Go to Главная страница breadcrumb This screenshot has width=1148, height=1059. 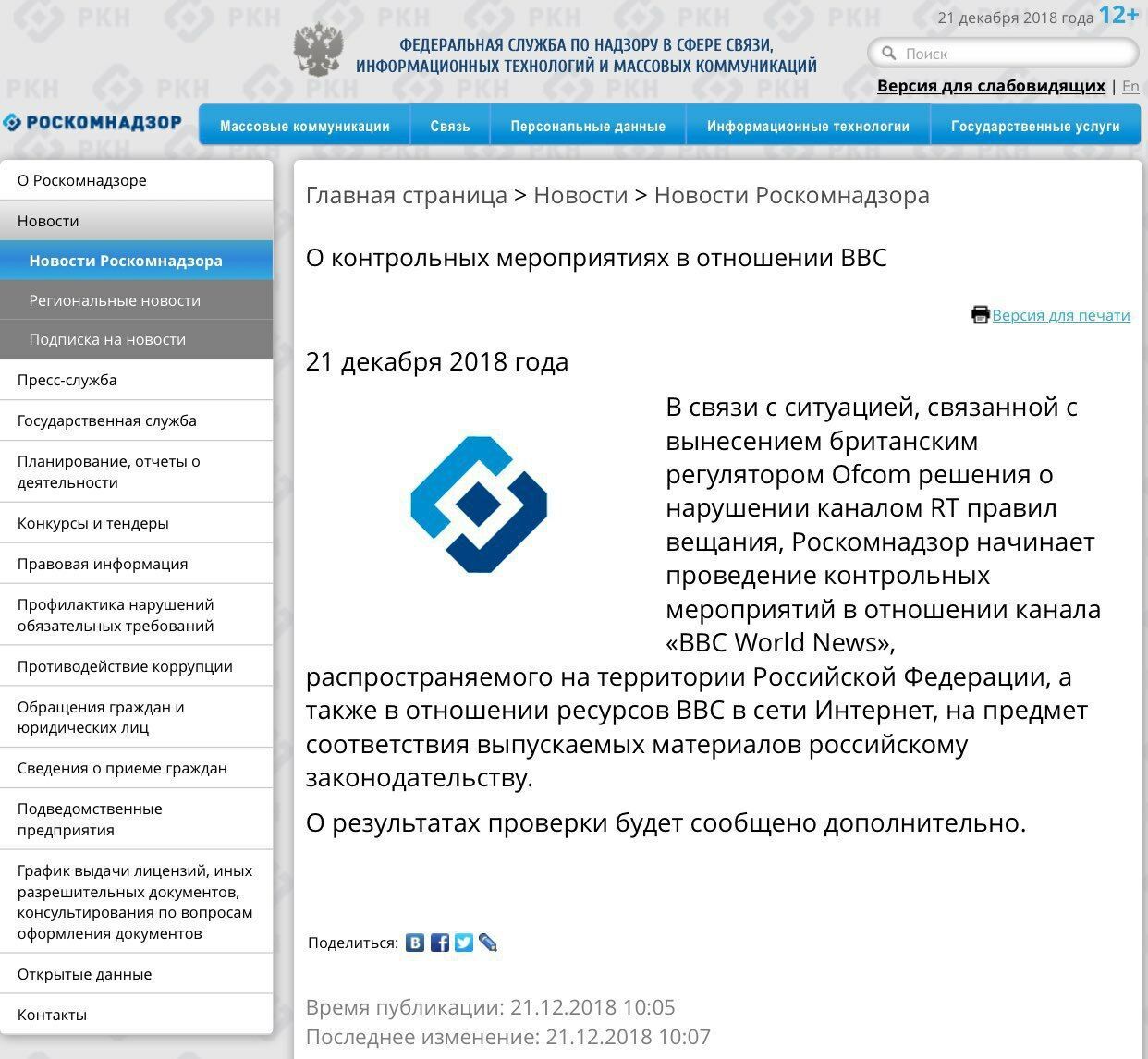(x=407, y=195)
